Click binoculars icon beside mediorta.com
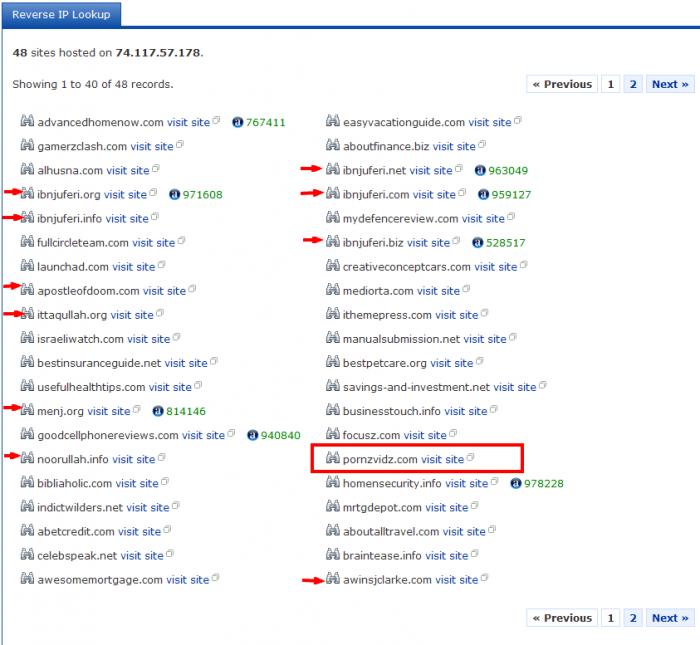Viewport: 700px width, 645px height. point(333,289)
